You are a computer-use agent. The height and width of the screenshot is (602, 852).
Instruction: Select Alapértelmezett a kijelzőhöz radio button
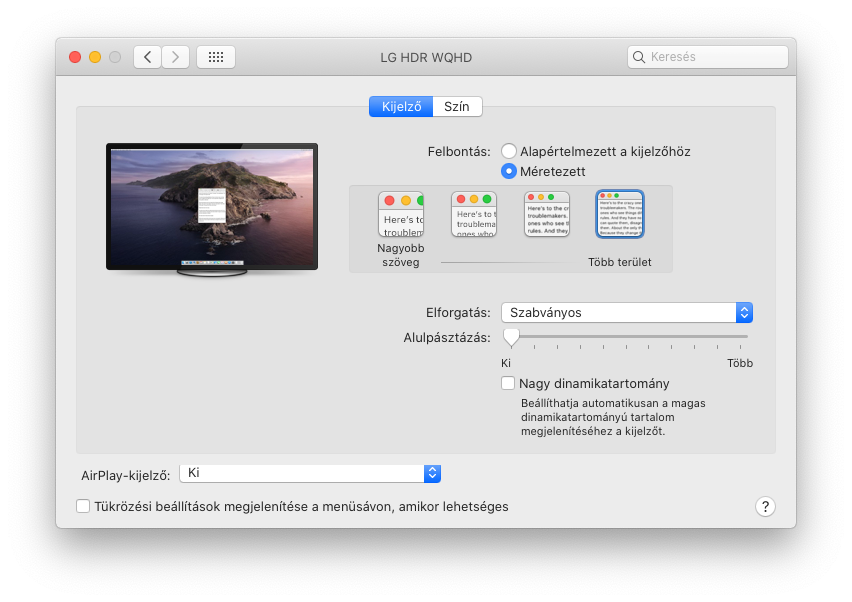point(509,151)
